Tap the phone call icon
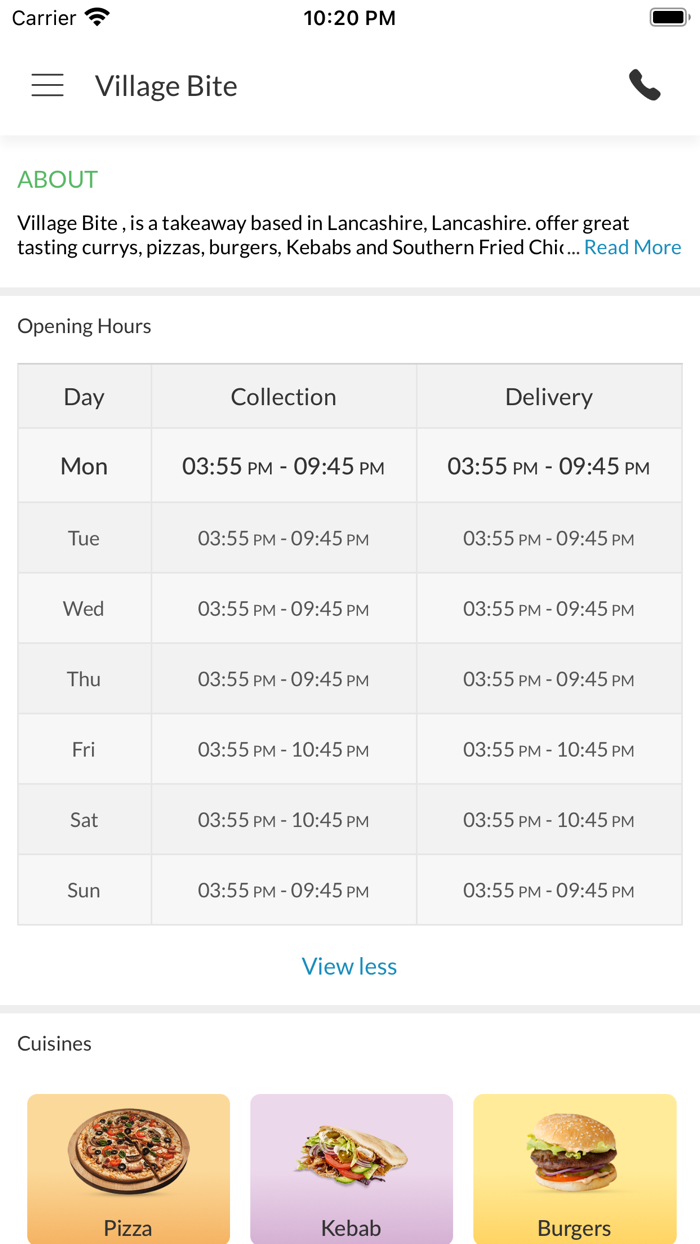The width and height of the screenshot is (700, 1244). click(645, 86)
